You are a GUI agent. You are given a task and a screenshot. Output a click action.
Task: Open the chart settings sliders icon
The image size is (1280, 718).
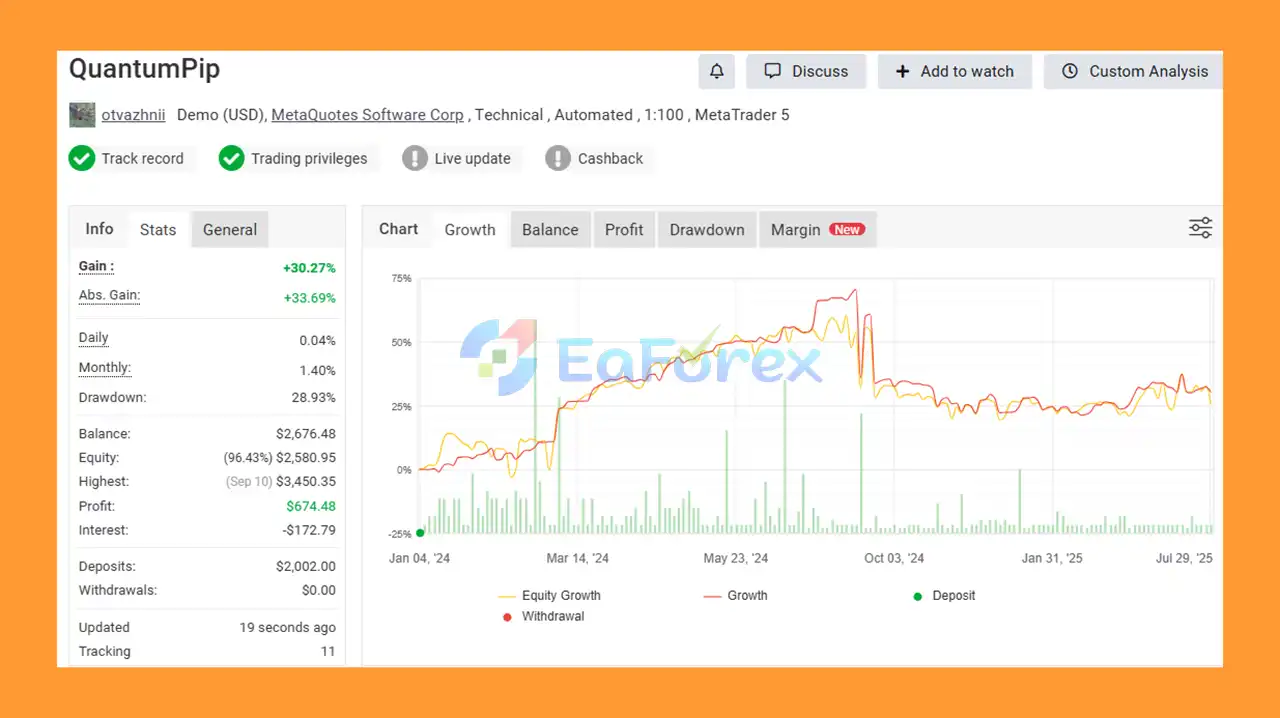pos(1200,228)
